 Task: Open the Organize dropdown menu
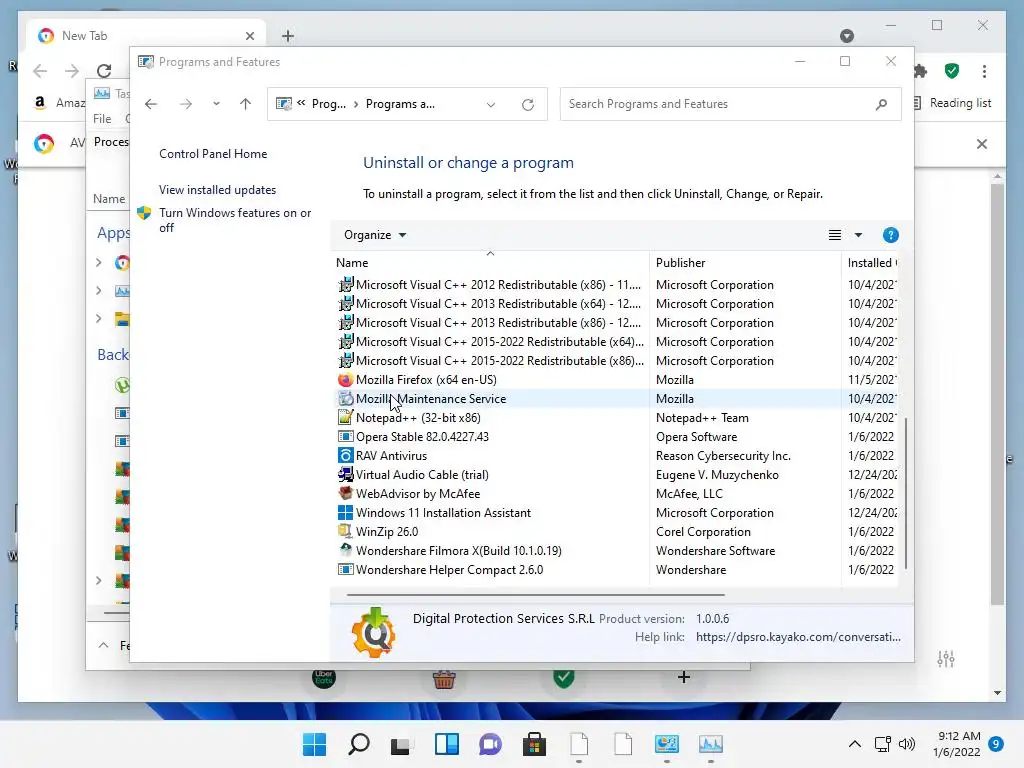tap(375, 235)
